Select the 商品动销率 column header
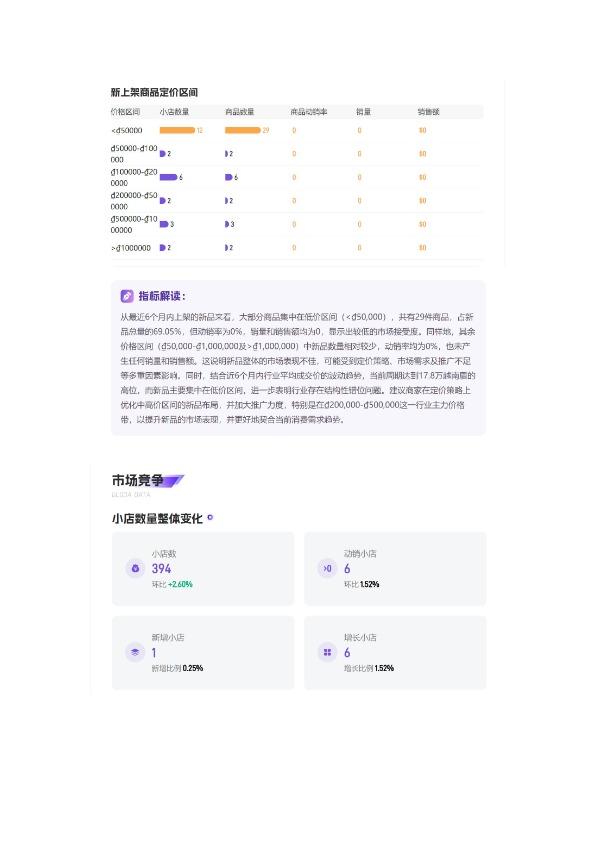The image size is (595, 841). click(x=308, y=112)
